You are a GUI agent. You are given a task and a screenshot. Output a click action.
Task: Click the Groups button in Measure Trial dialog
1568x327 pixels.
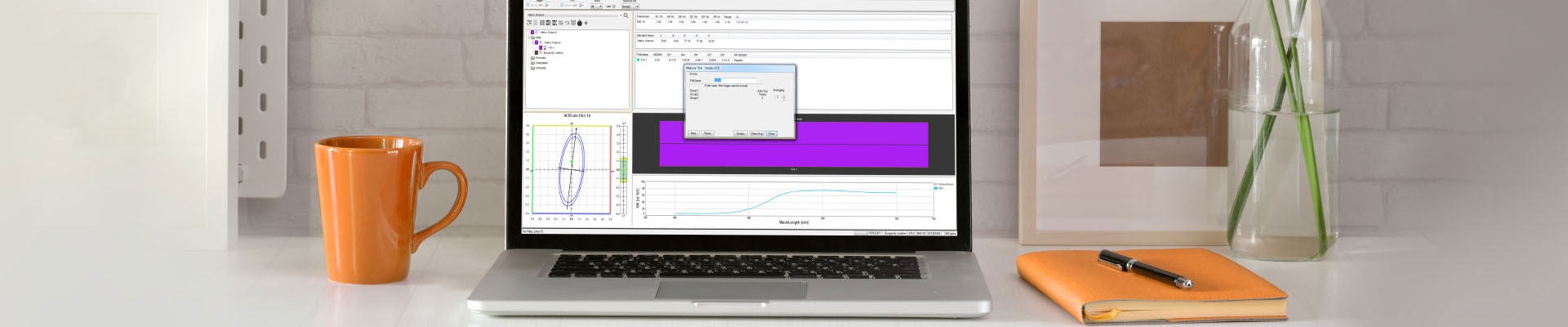pyautogui.click(x=740, y=133)
